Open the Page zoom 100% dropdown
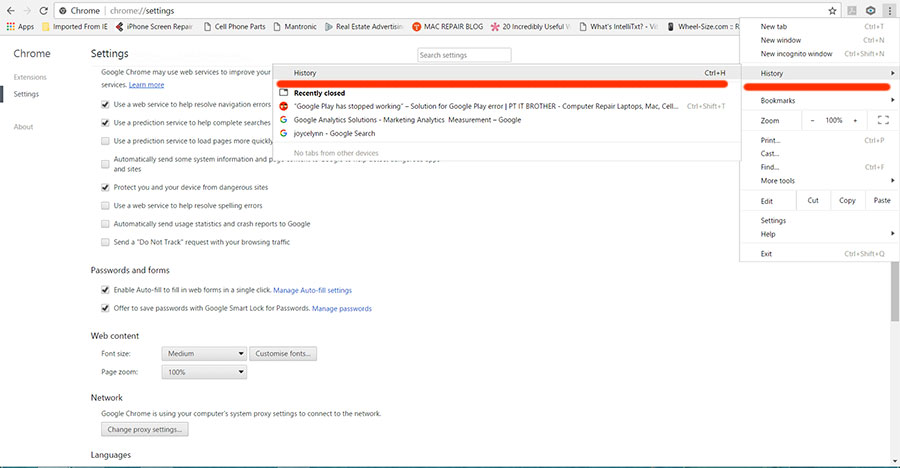The image size is (900, 468). coord(204,372)
